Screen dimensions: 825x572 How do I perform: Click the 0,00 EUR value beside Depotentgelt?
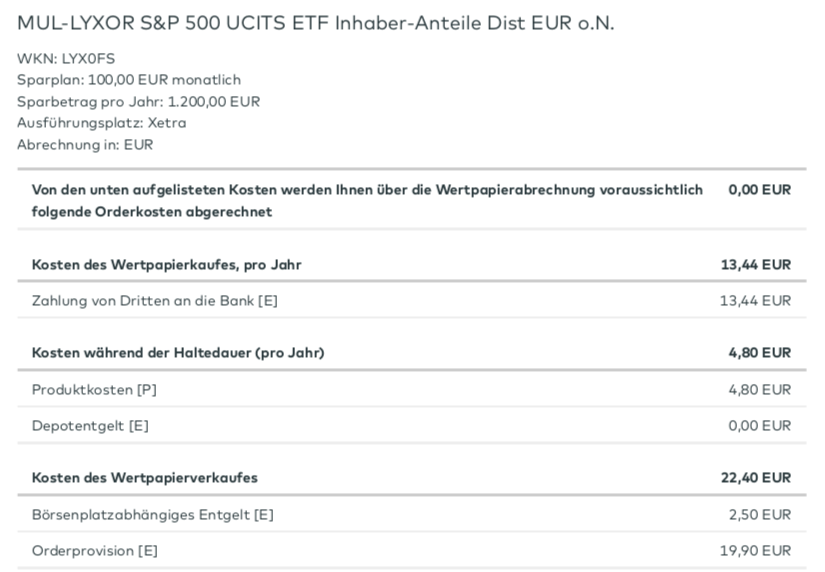point(759,425)
